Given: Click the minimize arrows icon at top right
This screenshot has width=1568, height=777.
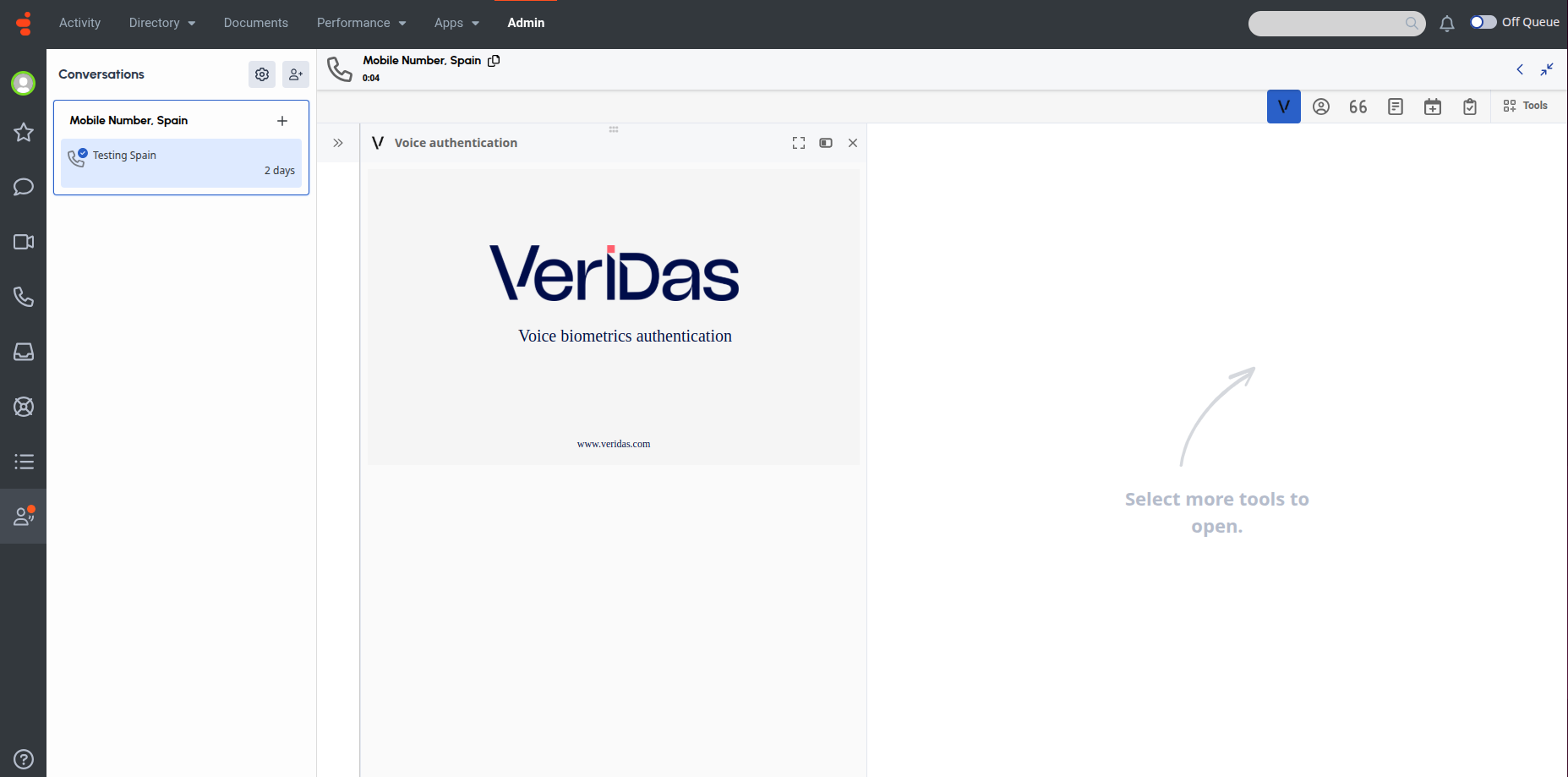Looking at the screenshot, I should click(x=1547, y=69).
